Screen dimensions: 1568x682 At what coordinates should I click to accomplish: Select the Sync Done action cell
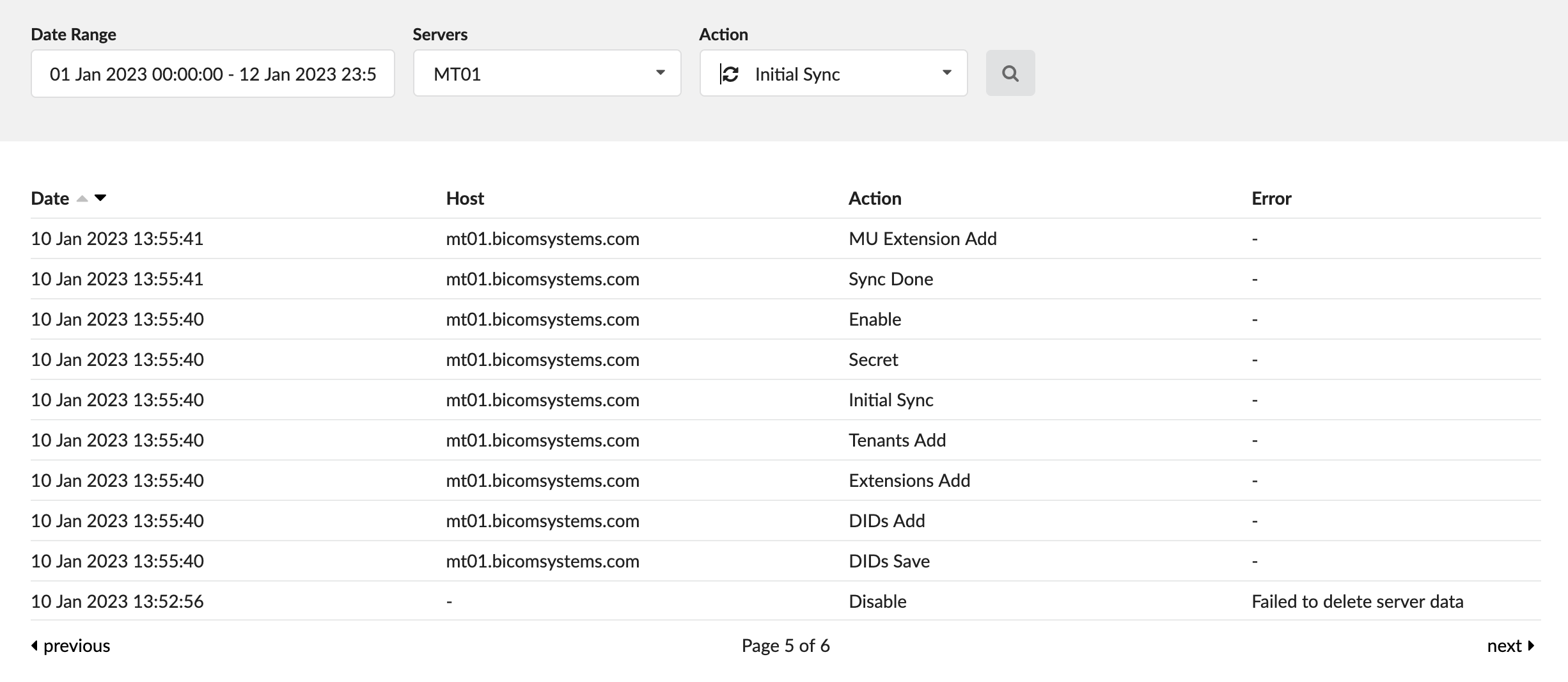(x=891, y=279)
